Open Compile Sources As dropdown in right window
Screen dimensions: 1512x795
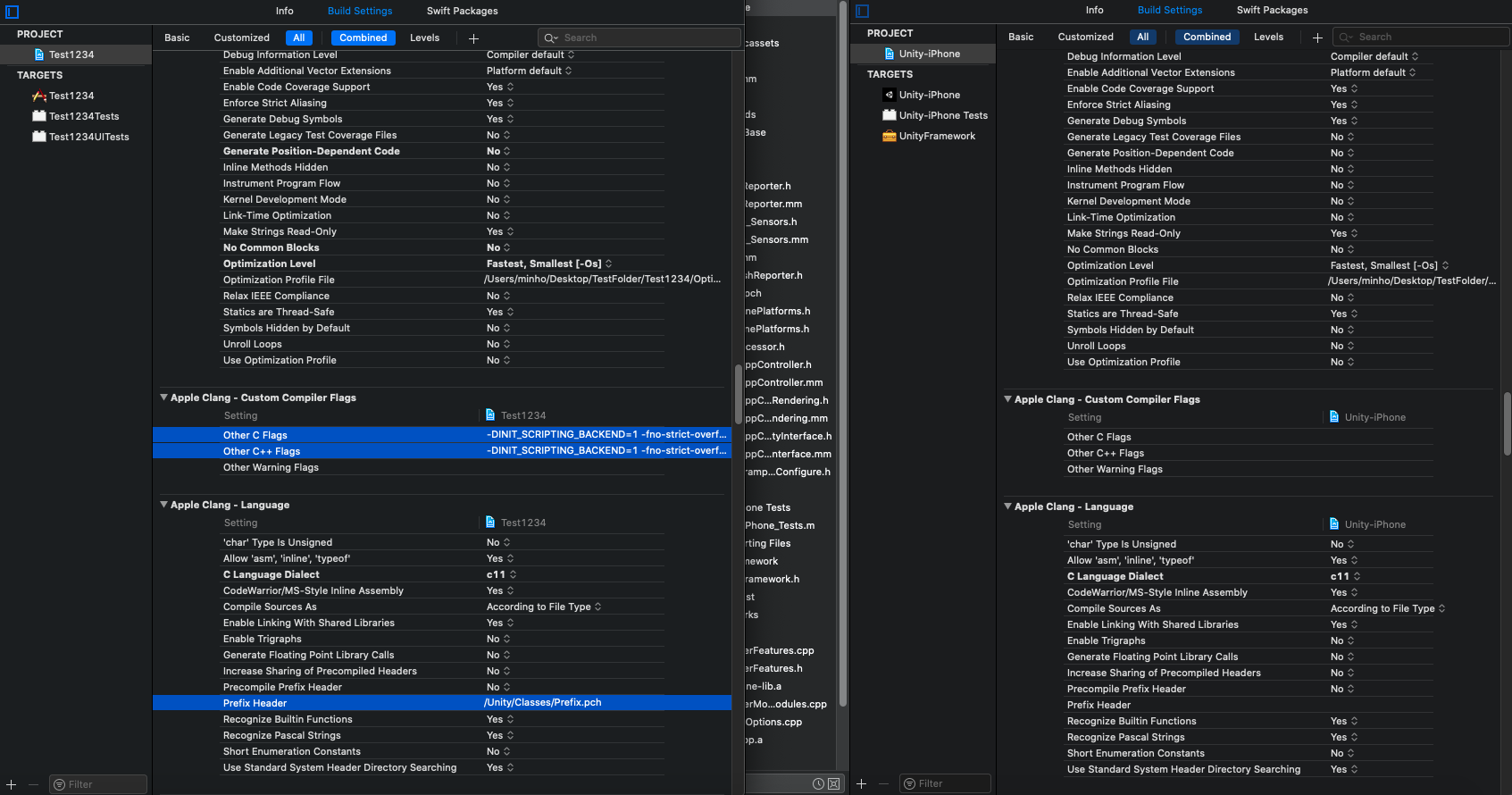(1388, 608)
